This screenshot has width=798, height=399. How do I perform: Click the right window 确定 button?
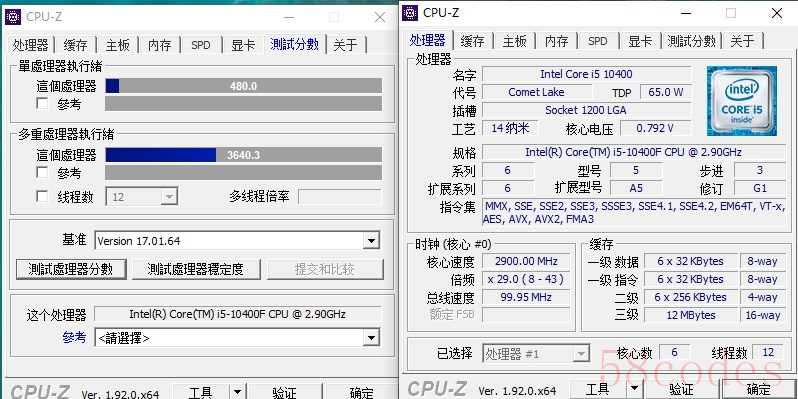[x=758, y=389]
